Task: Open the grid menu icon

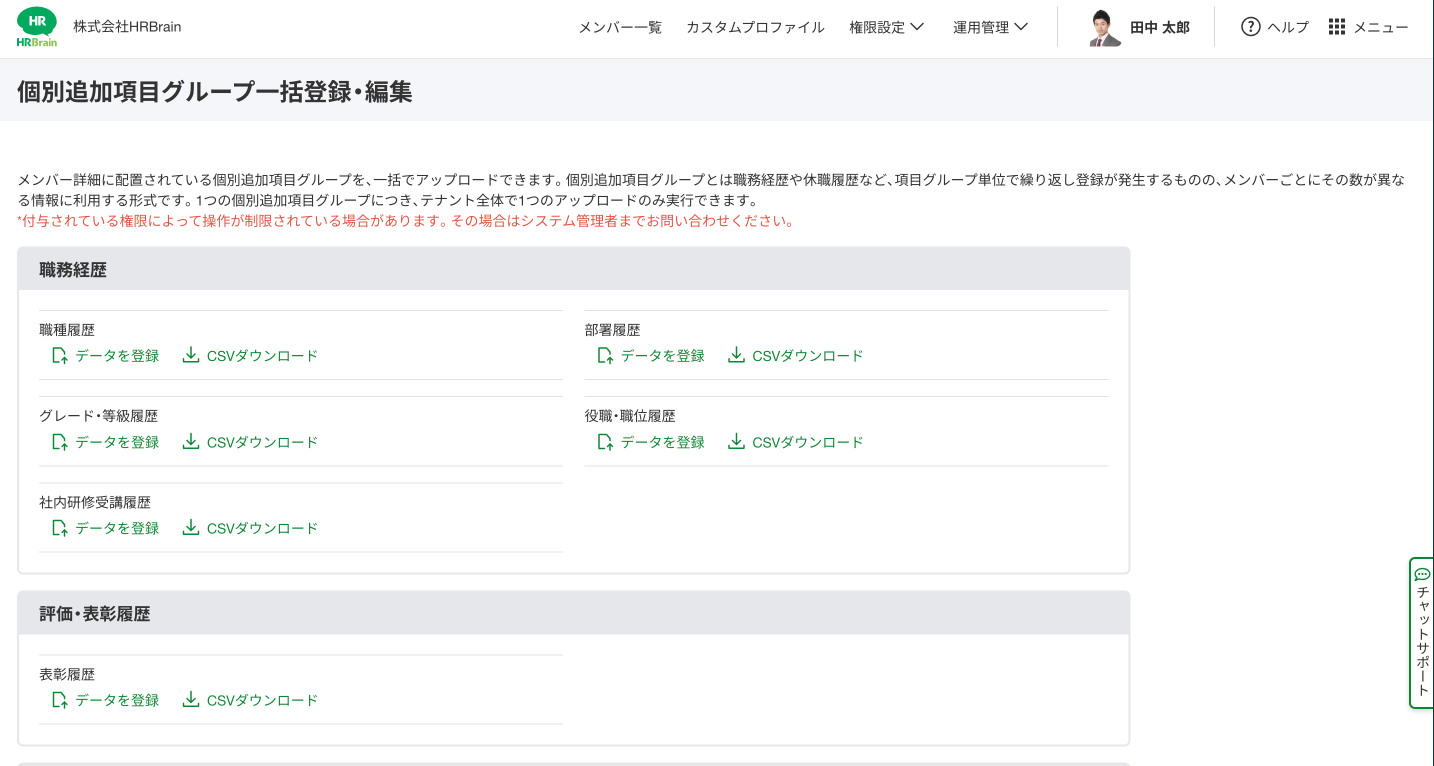Action: pyautogui.click(x=1337, y=27)
